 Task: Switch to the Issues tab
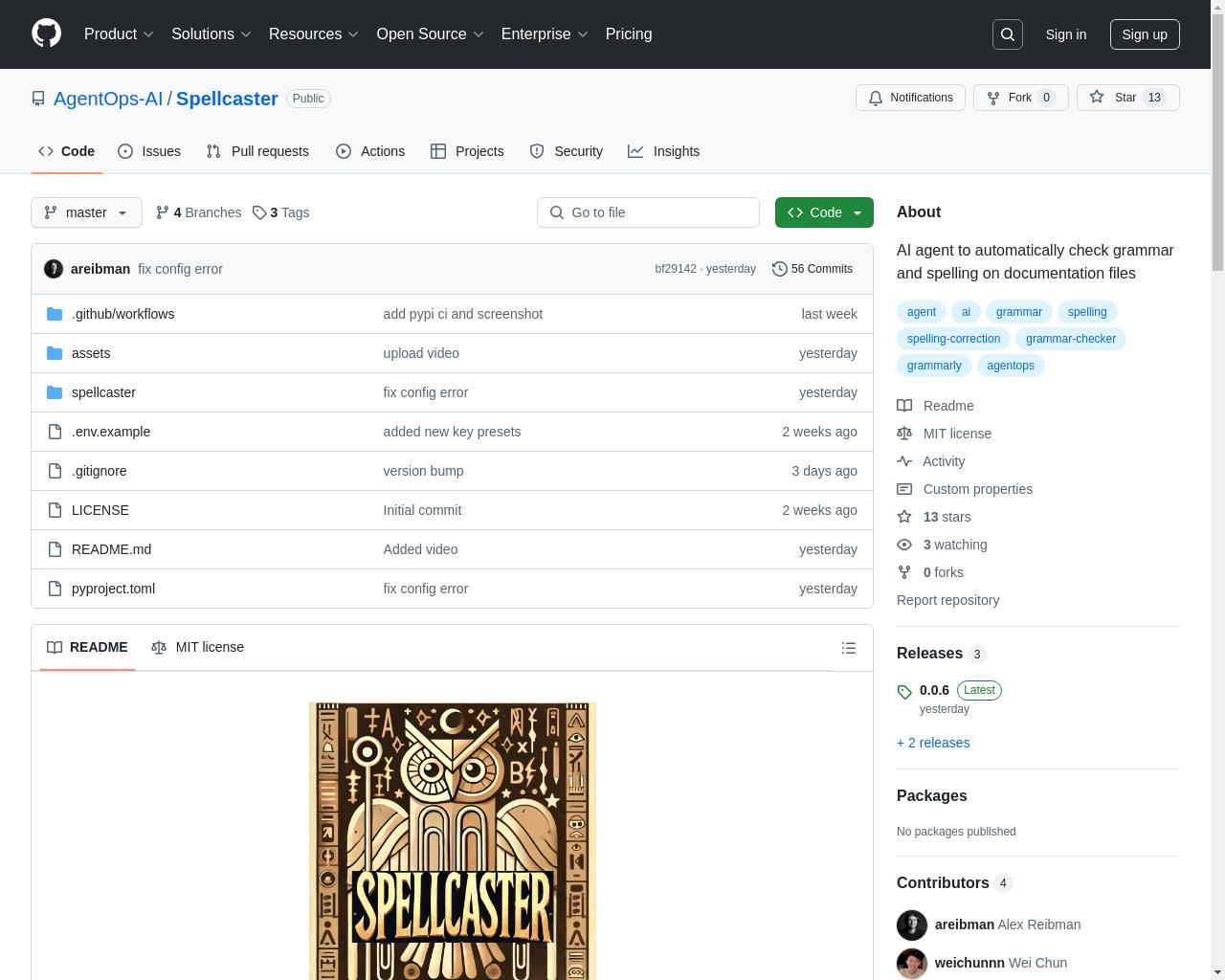click(x=149, y=151)
